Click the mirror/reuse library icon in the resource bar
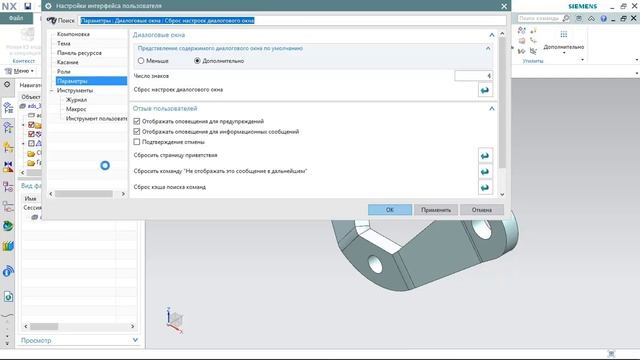640x360 pixels. click(8, 167)
